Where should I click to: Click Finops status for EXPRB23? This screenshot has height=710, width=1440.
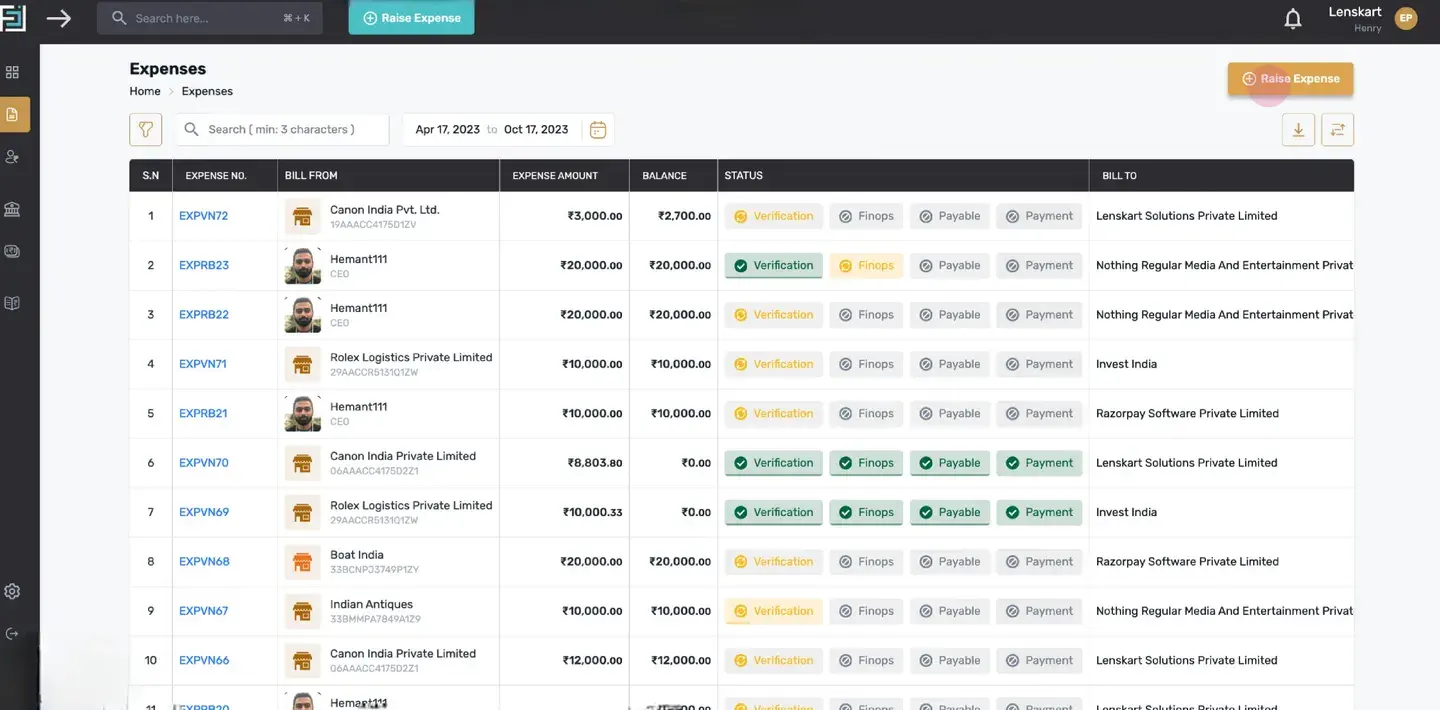point(866,265)
